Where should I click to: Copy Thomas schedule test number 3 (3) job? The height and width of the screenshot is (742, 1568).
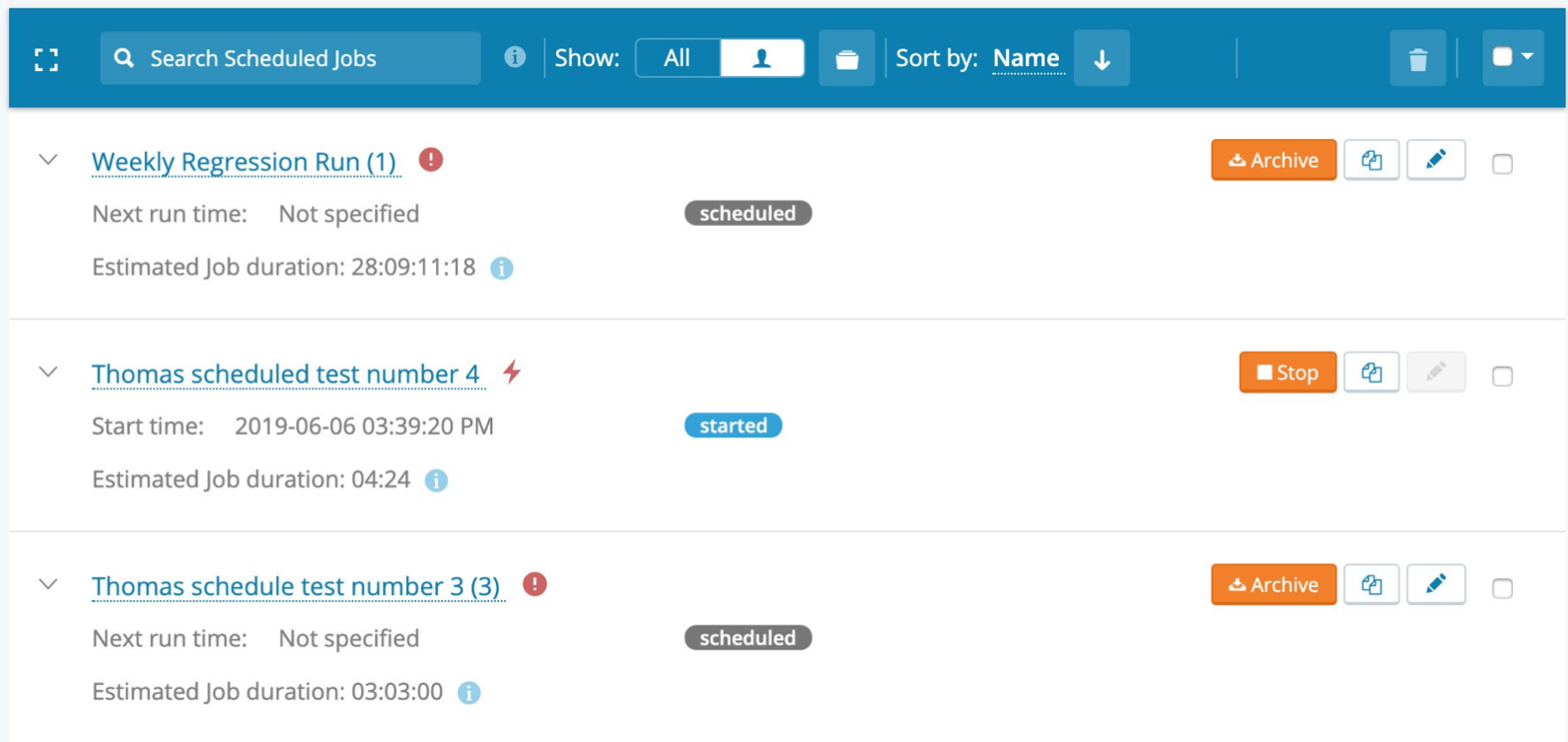click(x=1372, y=584)
